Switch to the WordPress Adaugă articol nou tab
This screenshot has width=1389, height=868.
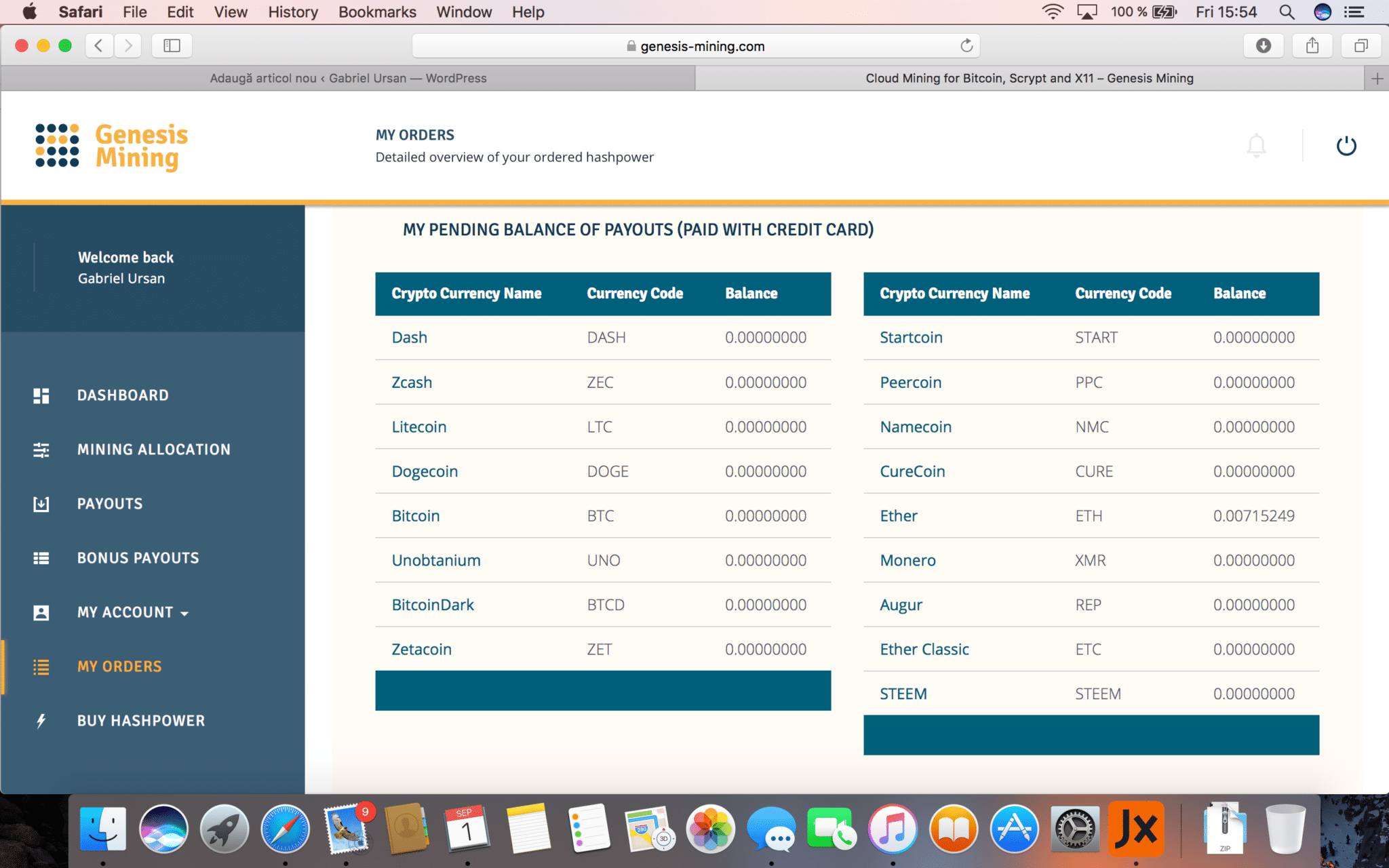coord(348,79)
